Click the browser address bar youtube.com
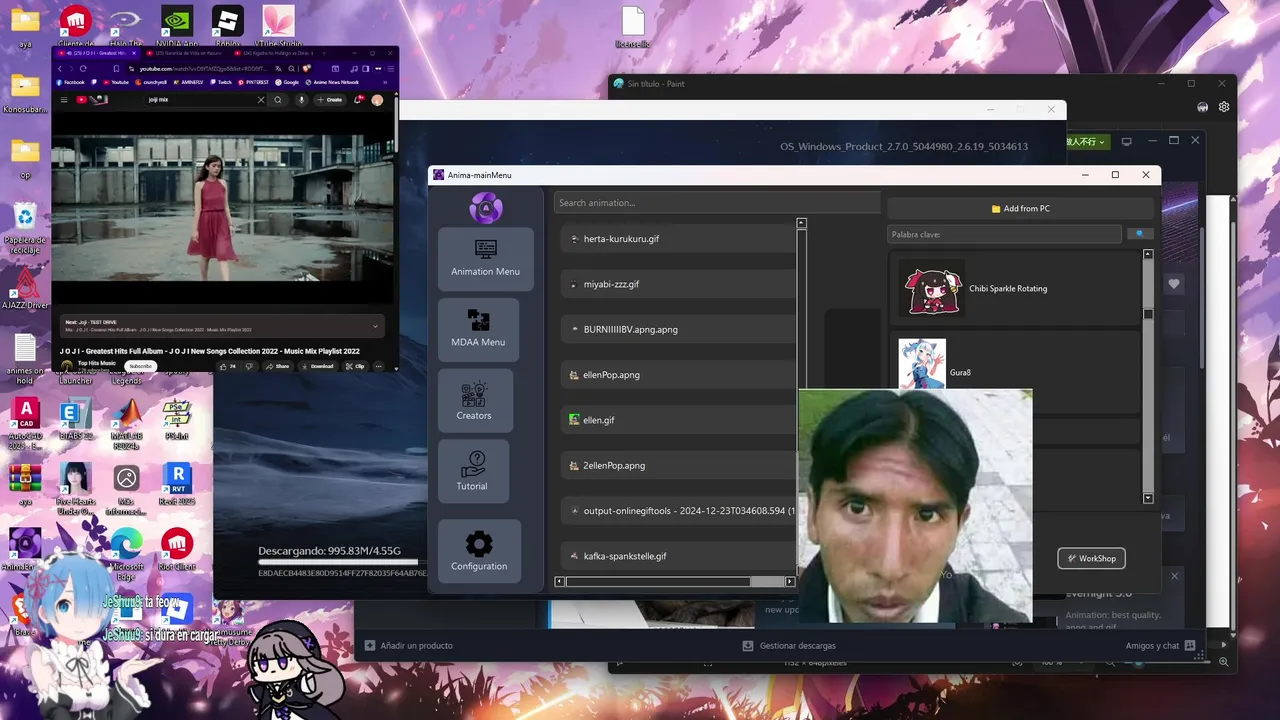Image resolution: width=1280 pixels, height=720 pixels. click(x=200, y=69)
